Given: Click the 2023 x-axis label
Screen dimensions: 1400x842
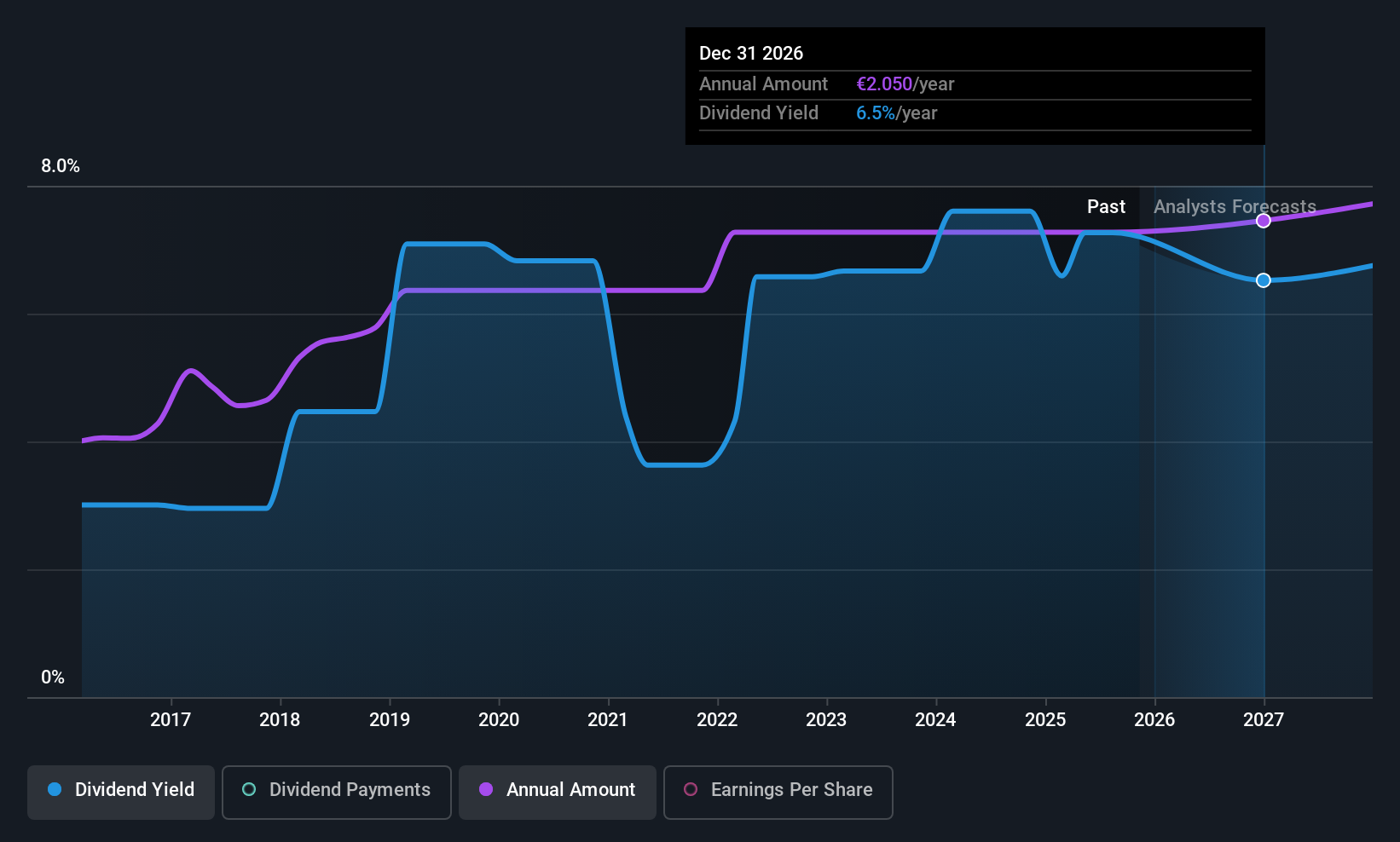Looking at the screenshot, I should 826,719.
